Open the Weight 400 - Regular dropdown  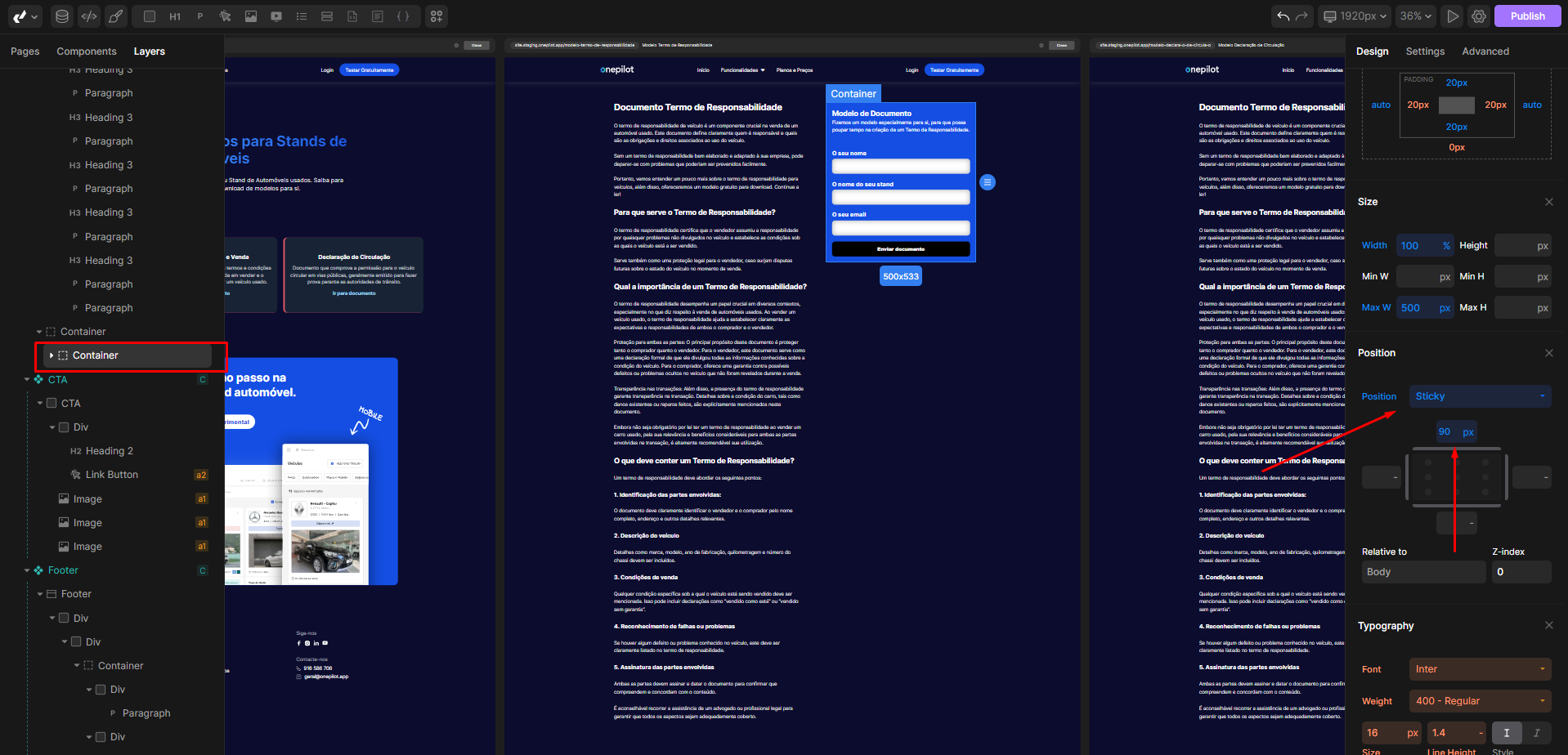point(1480,701)
